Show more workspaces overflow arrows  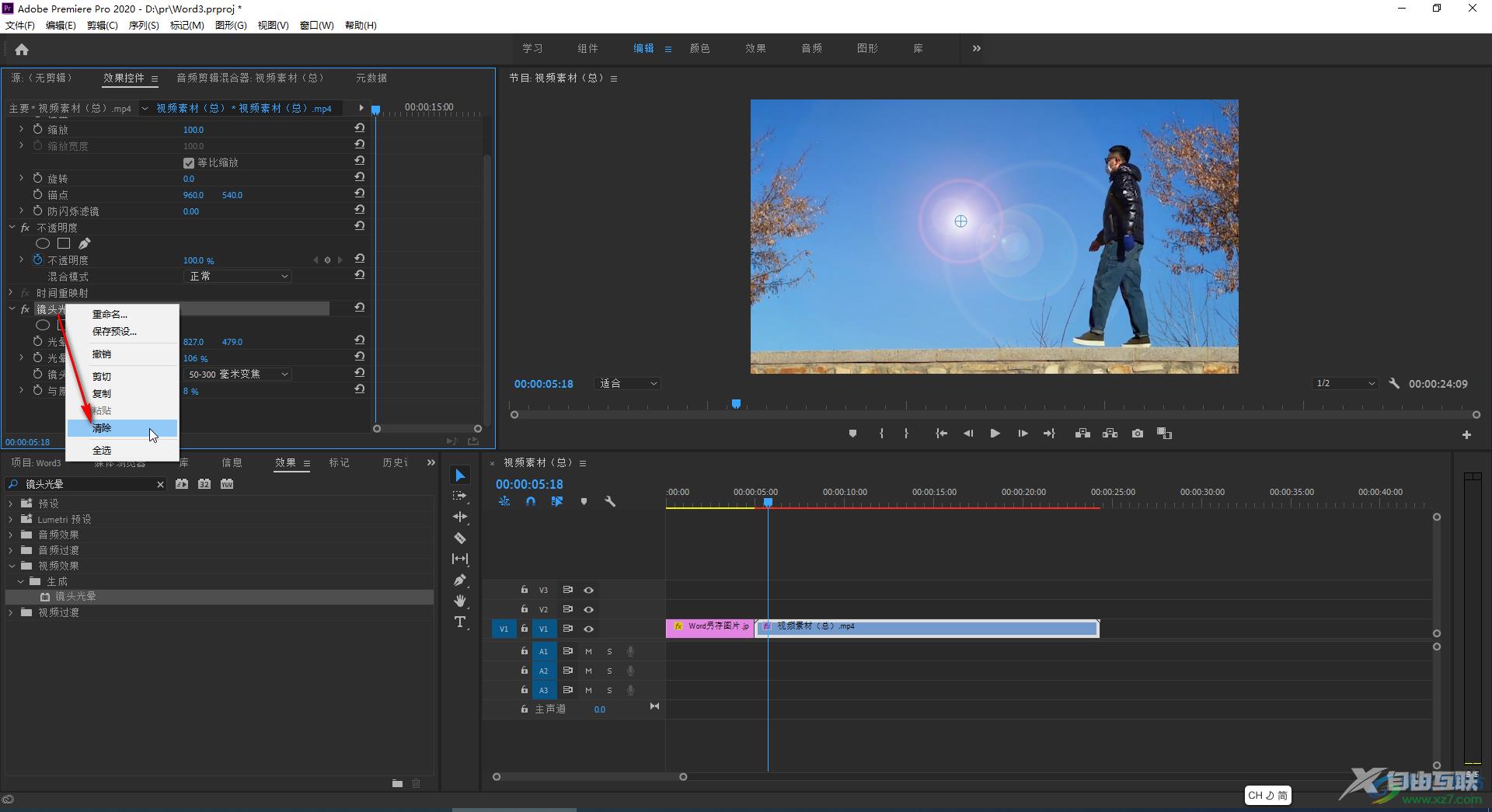(976, 48)
